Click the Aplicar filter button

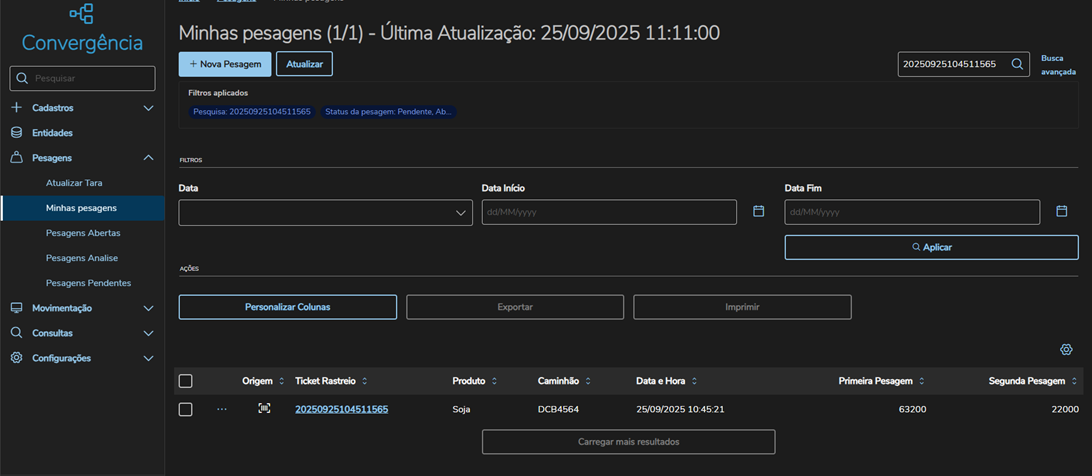(931, 247)
